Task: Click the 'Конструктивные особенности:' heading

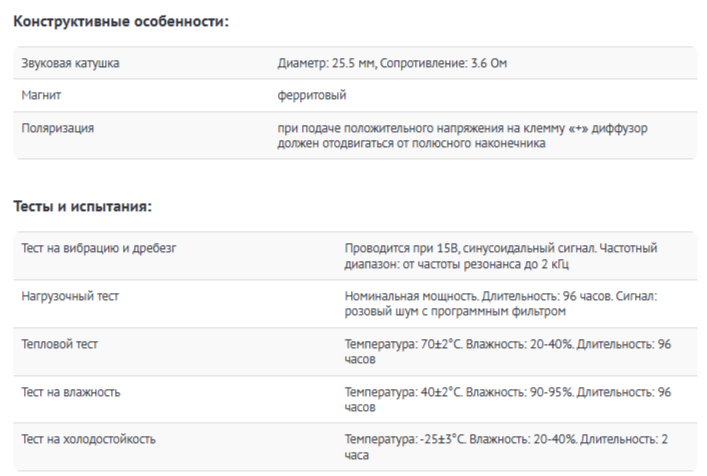Action: pyautogui.click(x=121, y=21)
